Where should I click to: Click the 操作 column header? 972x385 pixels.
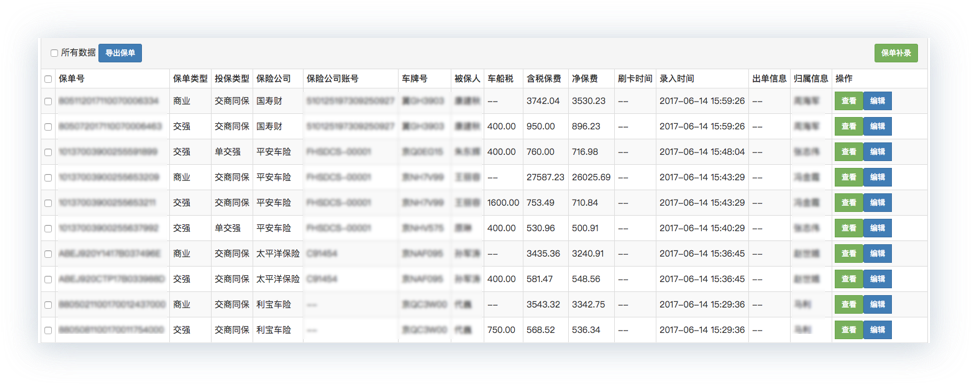pos(844,79)
